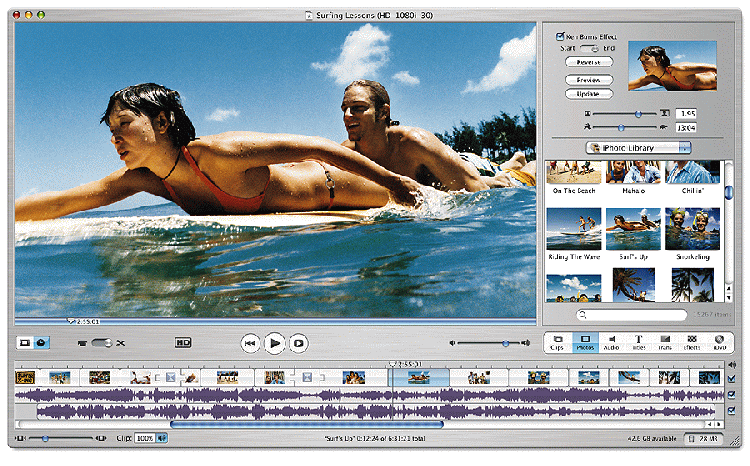The width and height of the screenshot is (750, 466).
Task: Select the Photos pane tab
Action: [585, 343]
